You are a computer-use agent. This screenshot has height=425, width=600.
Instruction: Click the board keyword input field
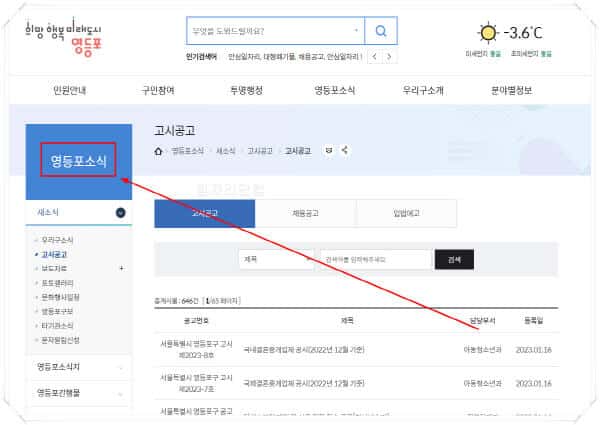click(x=376, y=259)
